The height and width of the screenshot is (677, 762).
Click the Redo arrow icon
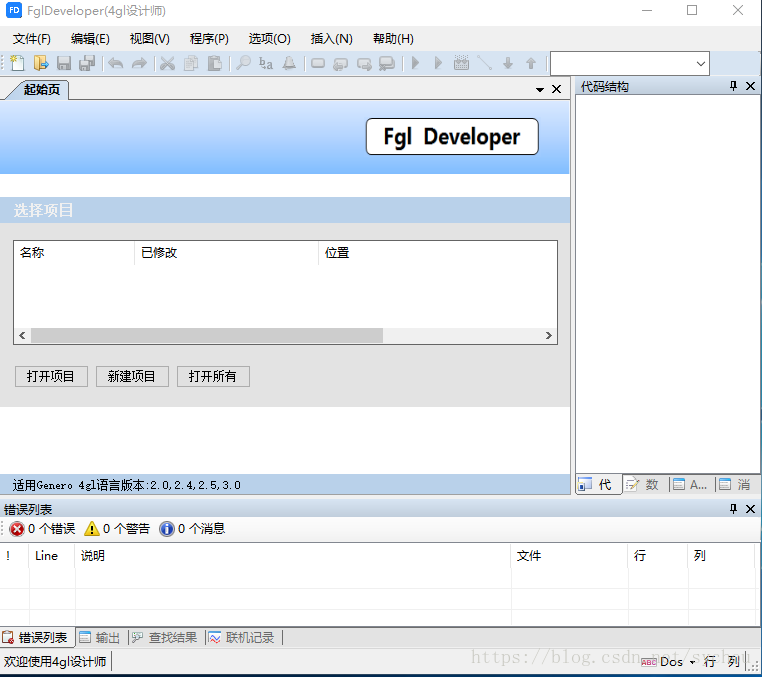click(139, 63)
